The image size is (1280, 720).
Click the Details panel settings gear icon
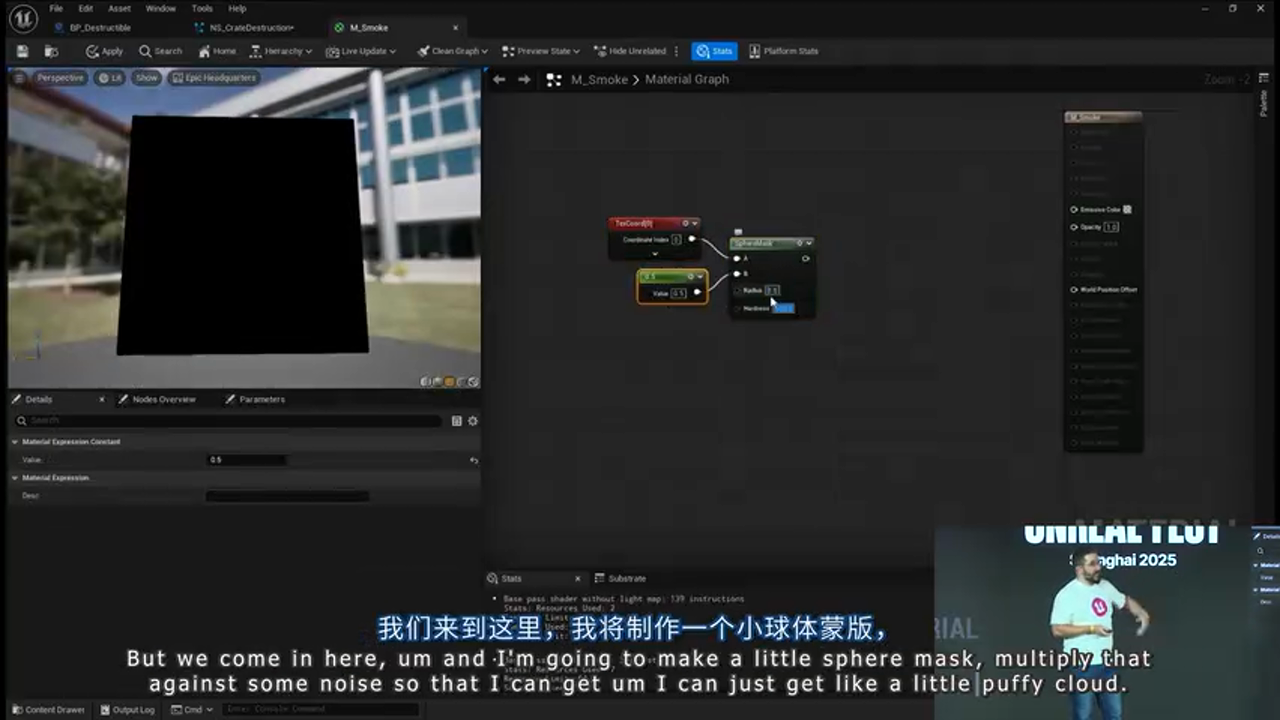click(472, 420)
